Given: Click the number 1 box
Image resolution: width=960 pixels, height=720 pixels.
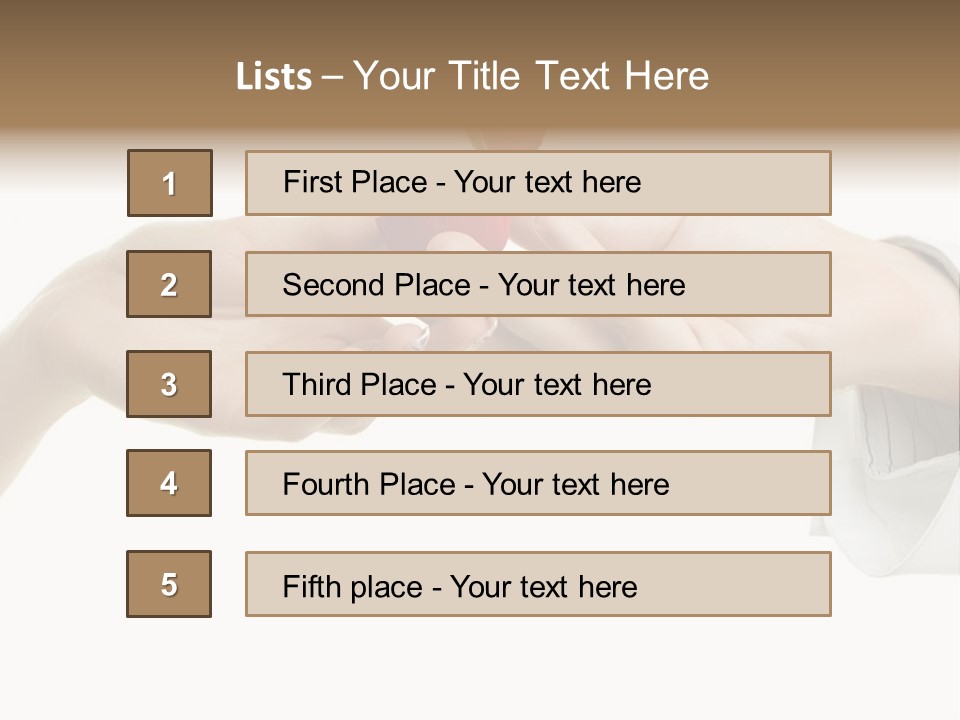Looking at the screenshot, I should point(170,183).
